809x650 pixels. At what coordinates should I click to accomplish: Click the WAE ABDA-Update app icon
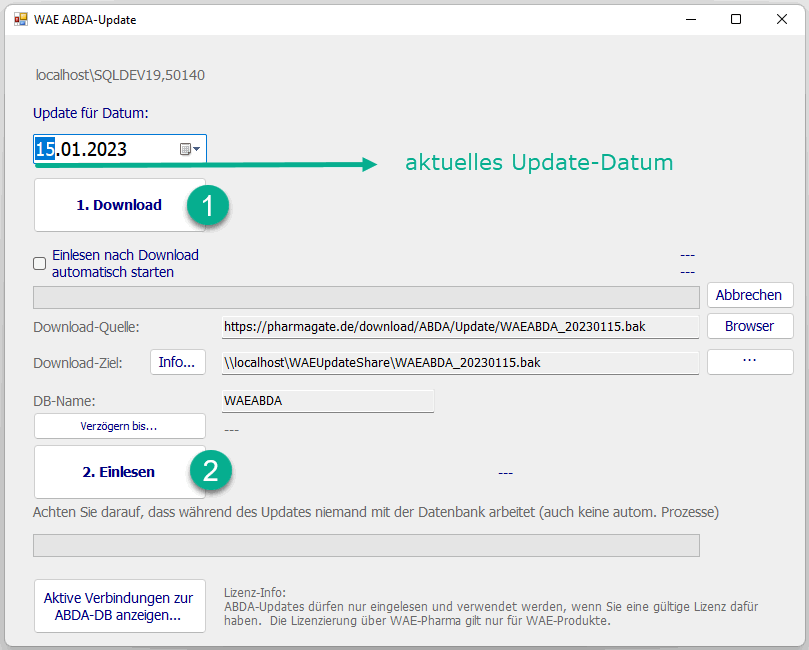(21, 20)
